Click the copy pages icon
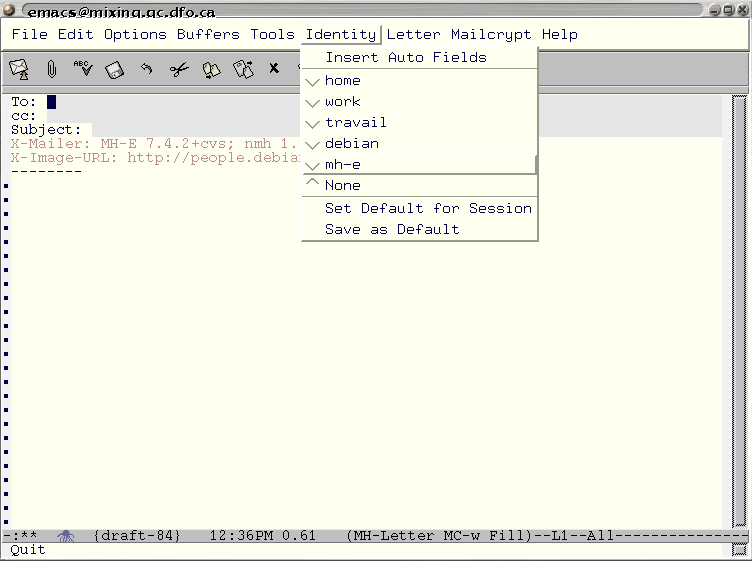The height and width of the screenshot is (561, 752). (211, 70)
